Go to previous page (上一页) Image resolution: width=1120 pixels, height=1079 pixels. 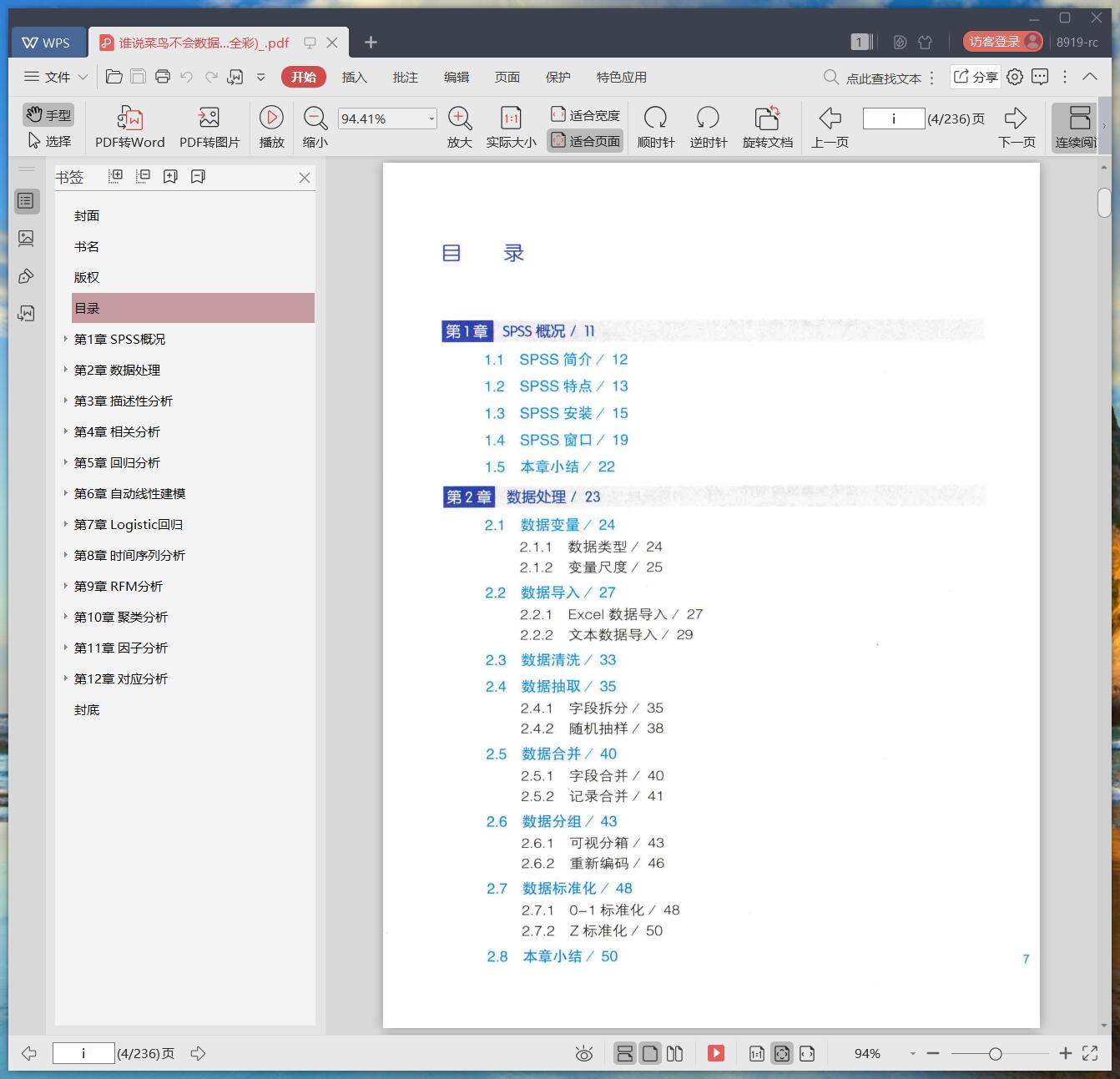[830, 128]
